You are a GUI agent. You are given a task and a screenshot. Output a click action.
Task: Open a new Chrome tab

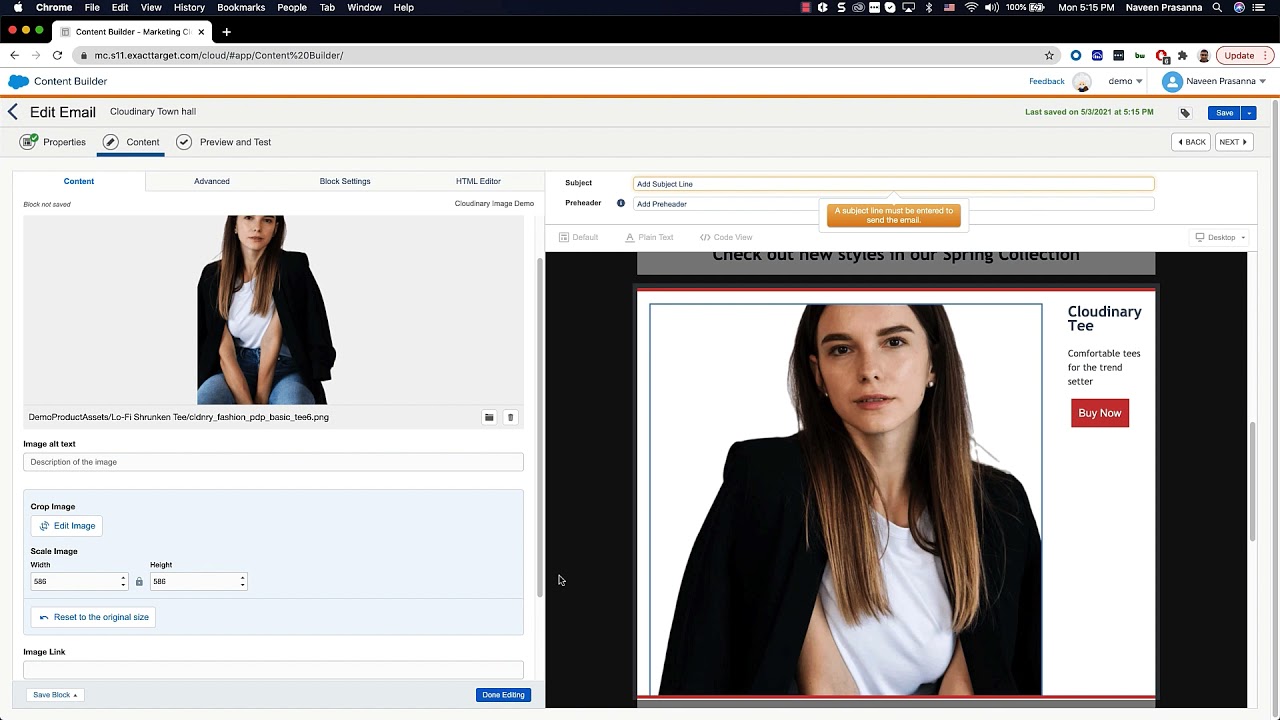click(x=226, y=32)
